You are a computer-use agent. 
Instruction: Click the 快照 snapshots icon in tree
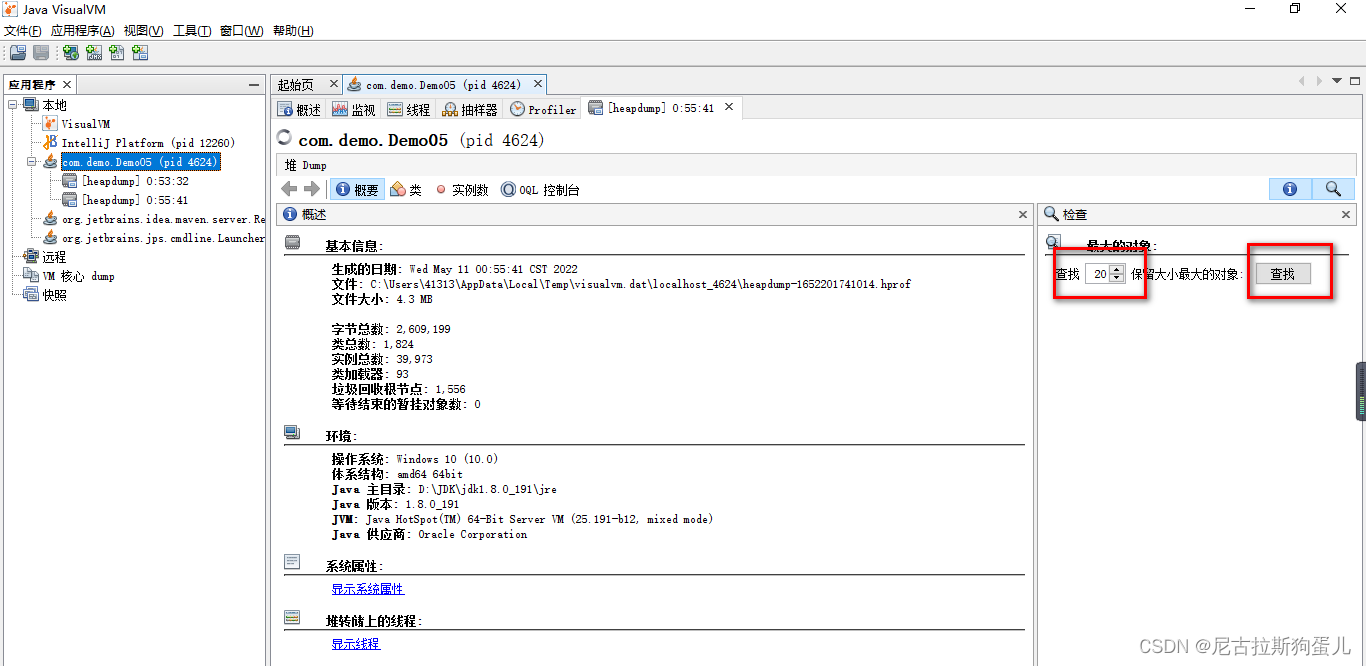(x=31, y=295)
